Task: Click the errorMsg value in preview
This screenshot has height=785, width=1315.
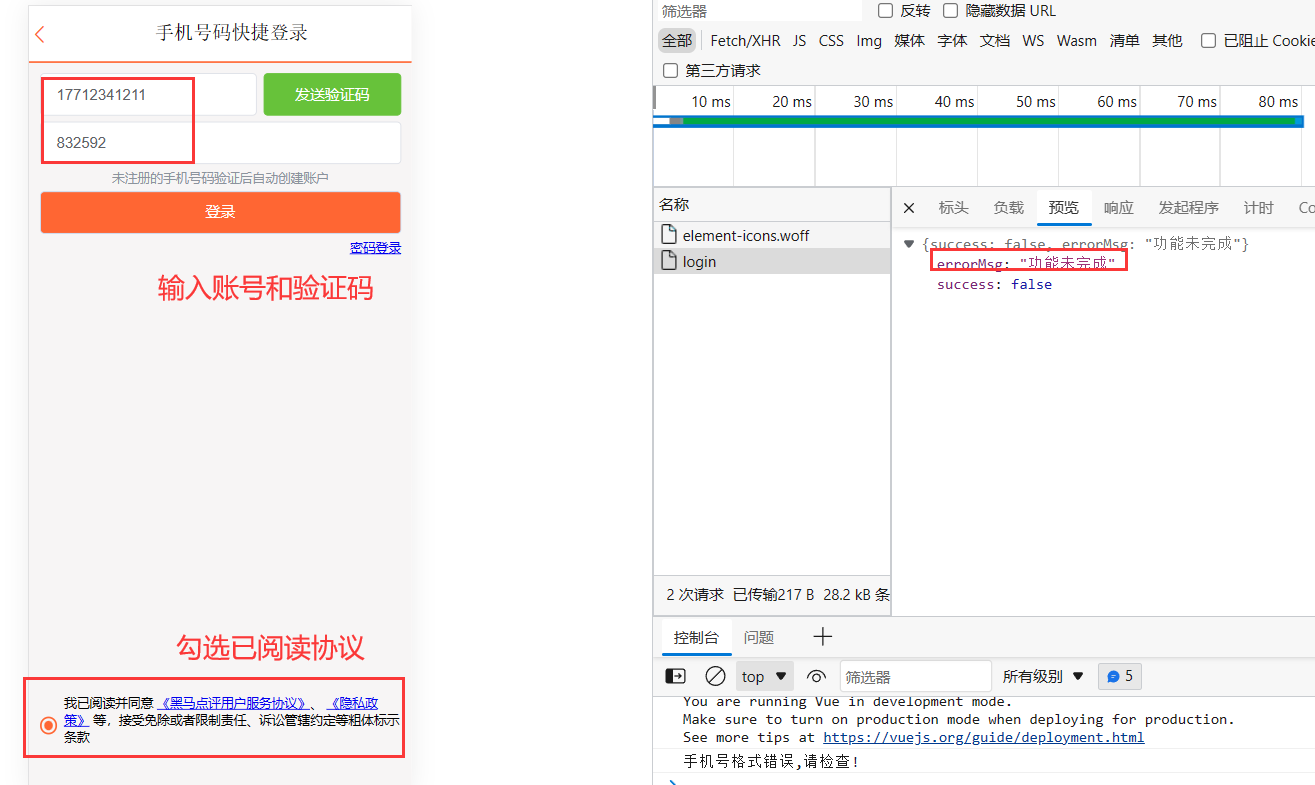Action: 1067,263
